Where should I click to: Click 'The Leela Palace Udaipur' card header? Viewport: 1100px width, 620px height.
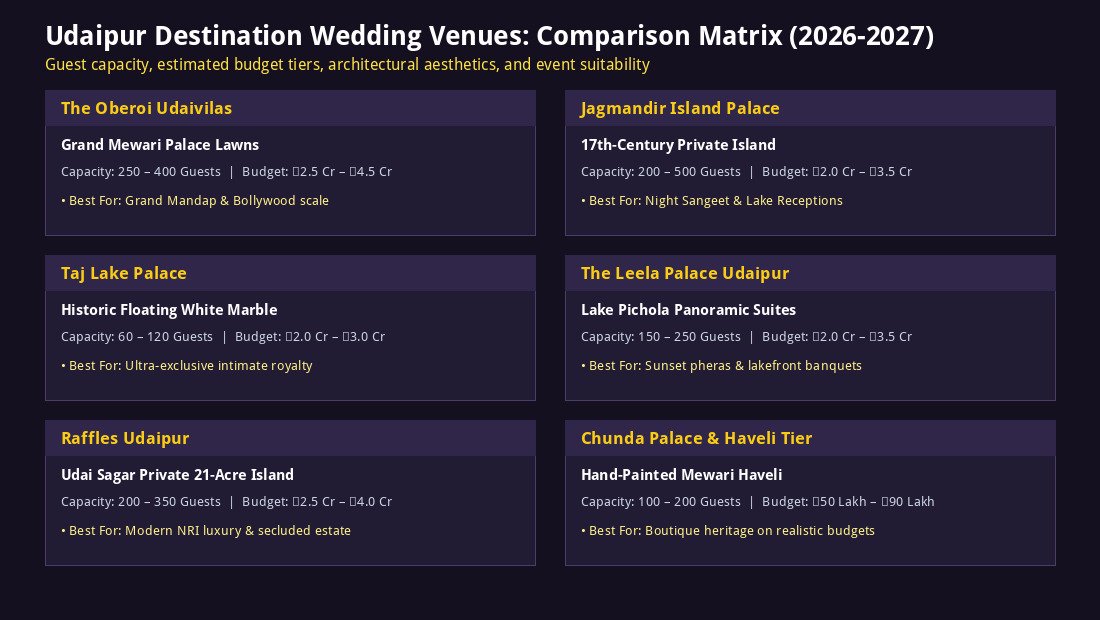pos(810,273)
